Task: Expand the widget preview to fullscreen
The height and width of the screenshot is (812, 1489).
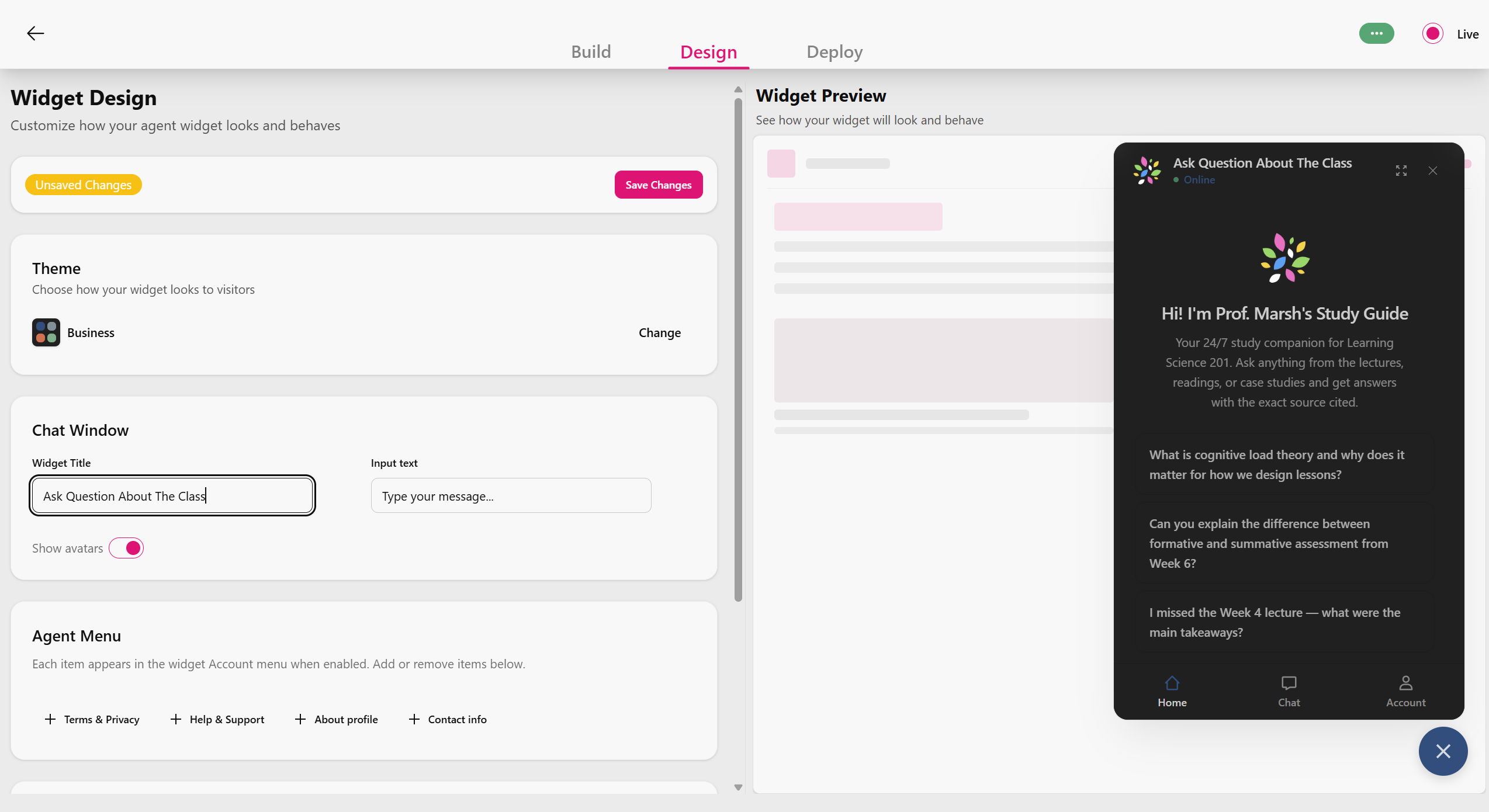Action: 1400,170
